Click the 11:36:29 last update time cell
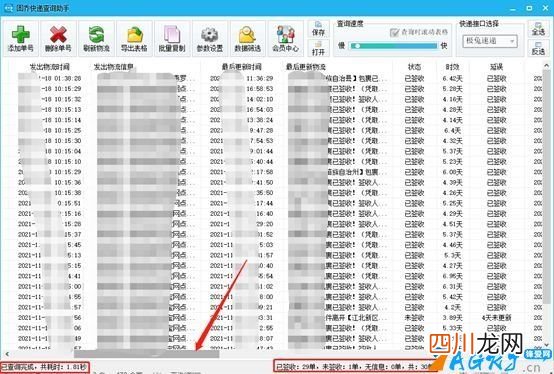The height and width of the screenshot is (374, 554). point(260,78)
